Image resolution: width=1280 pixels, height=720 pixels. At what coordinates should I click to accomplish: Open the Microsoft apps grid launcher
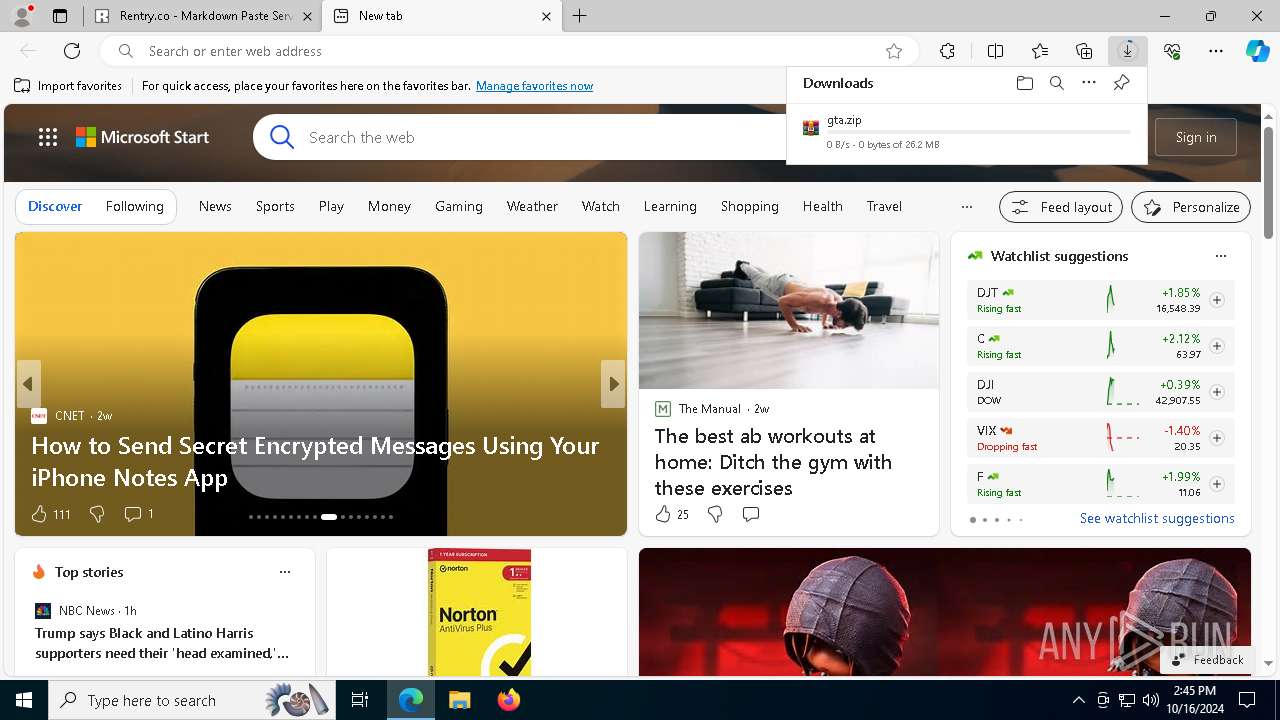47,137
